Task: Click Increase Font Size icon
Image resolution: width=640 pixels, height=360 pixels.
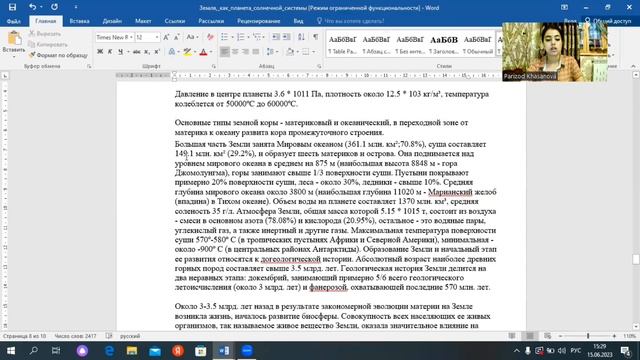Action: pos(166,37)
